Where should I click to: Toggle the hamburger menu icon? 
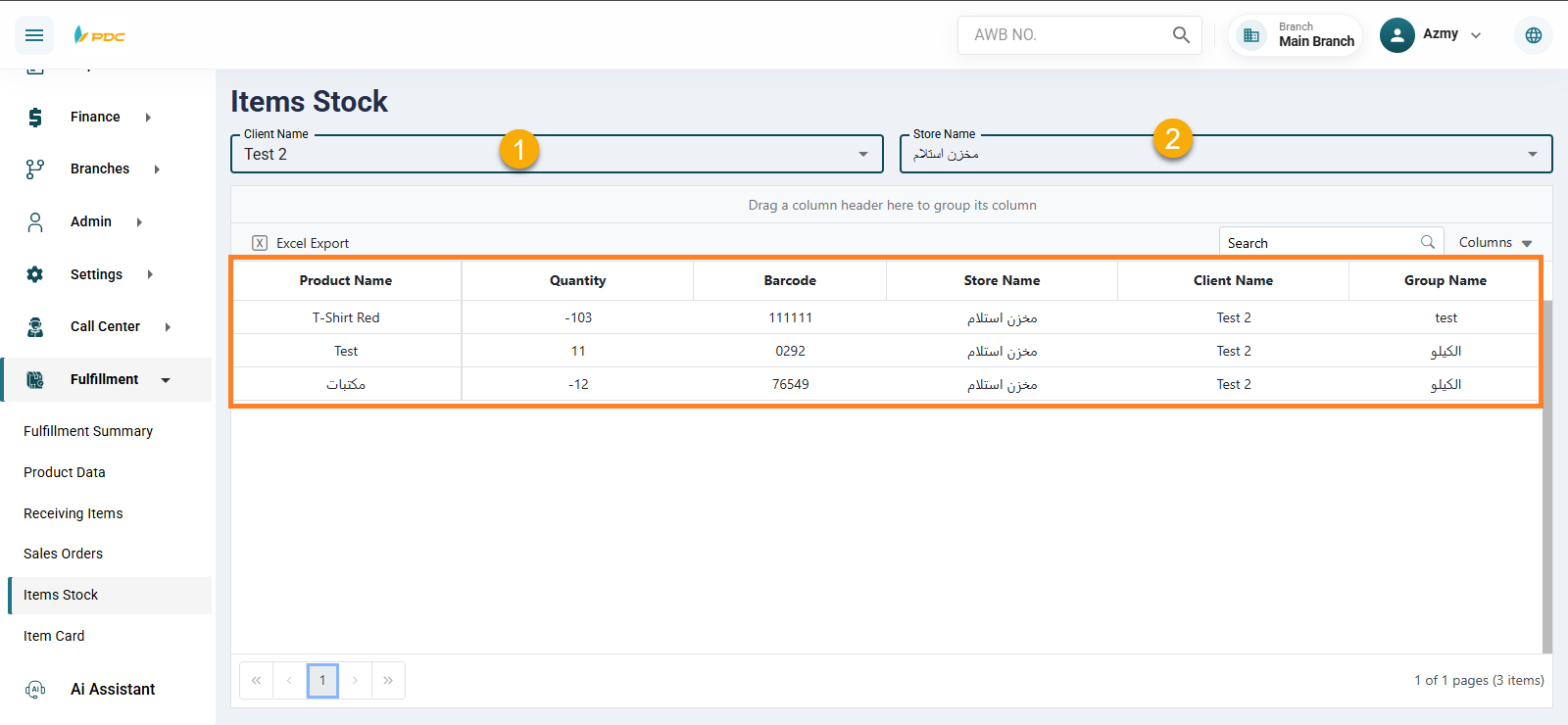[34, 35]
